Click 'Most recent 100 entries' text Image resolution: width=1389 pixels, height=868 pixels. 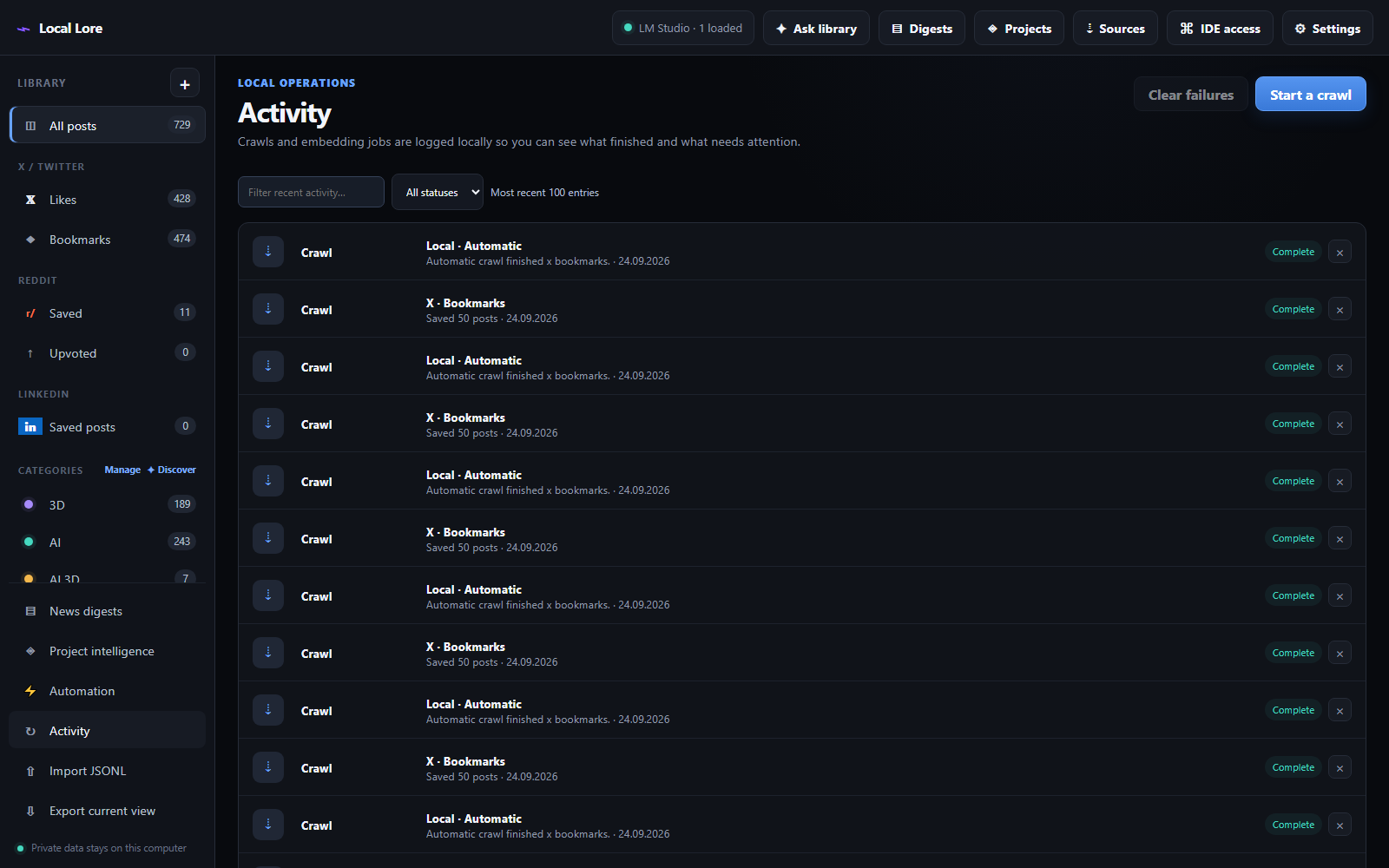(544, 193)
